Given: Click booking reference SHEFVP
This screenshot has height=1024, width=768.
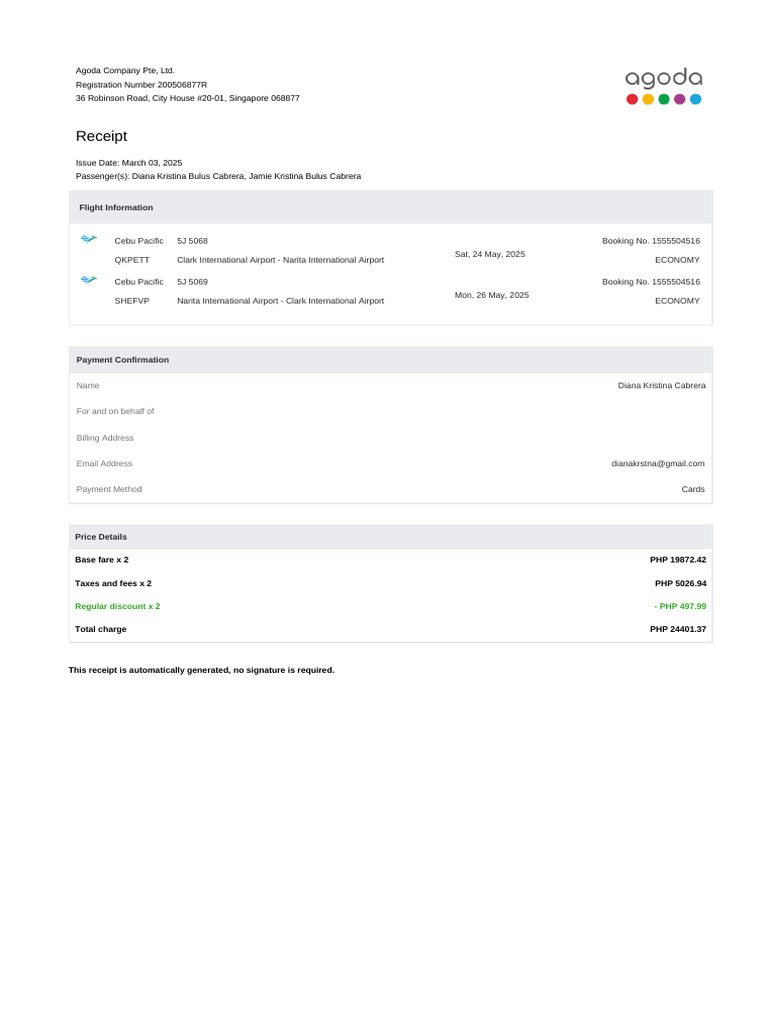Looking at the screenshot, I should pos(132,300).
